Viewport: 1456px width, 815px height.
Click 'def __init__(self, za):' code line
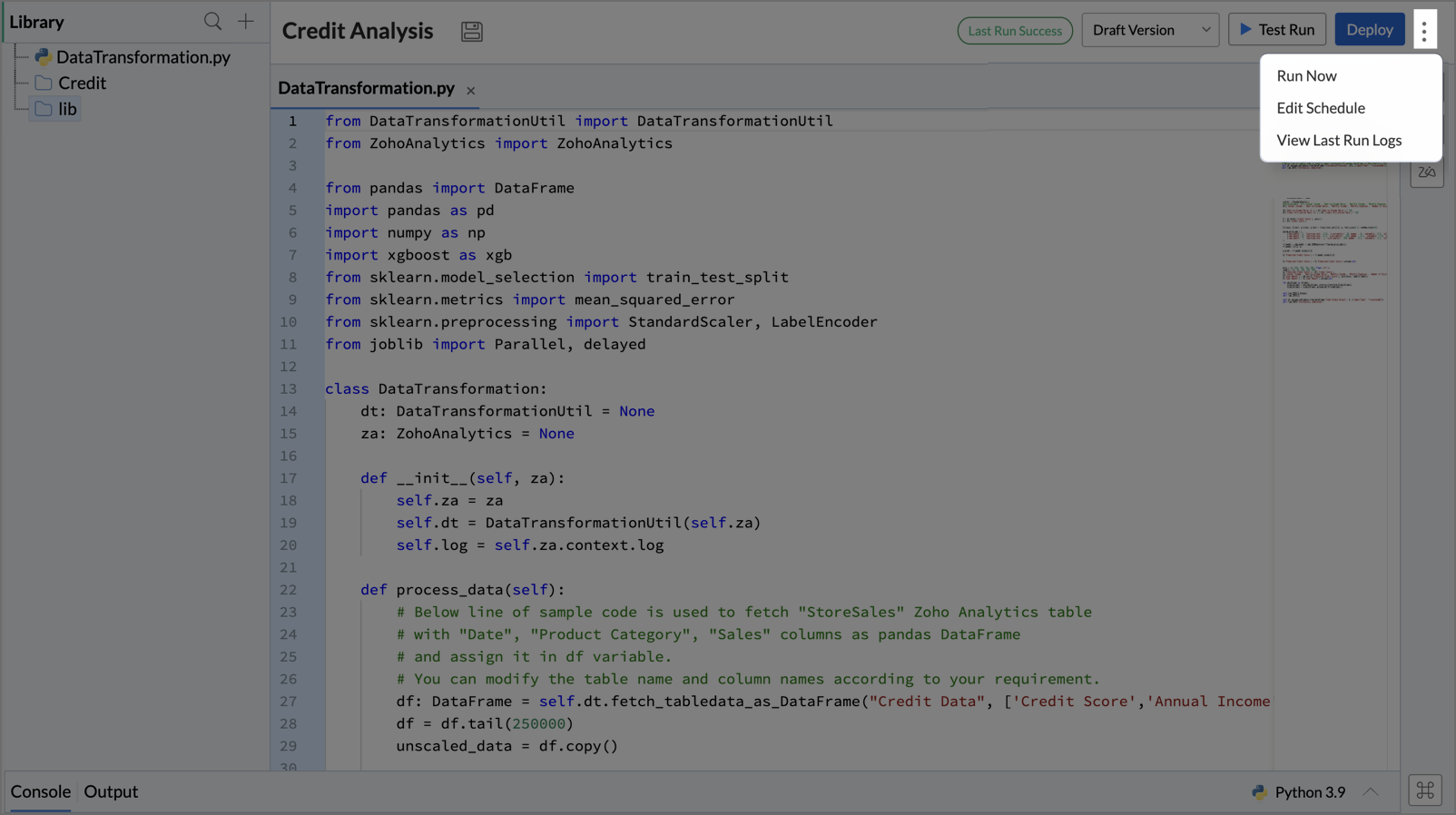click(462, 478)
